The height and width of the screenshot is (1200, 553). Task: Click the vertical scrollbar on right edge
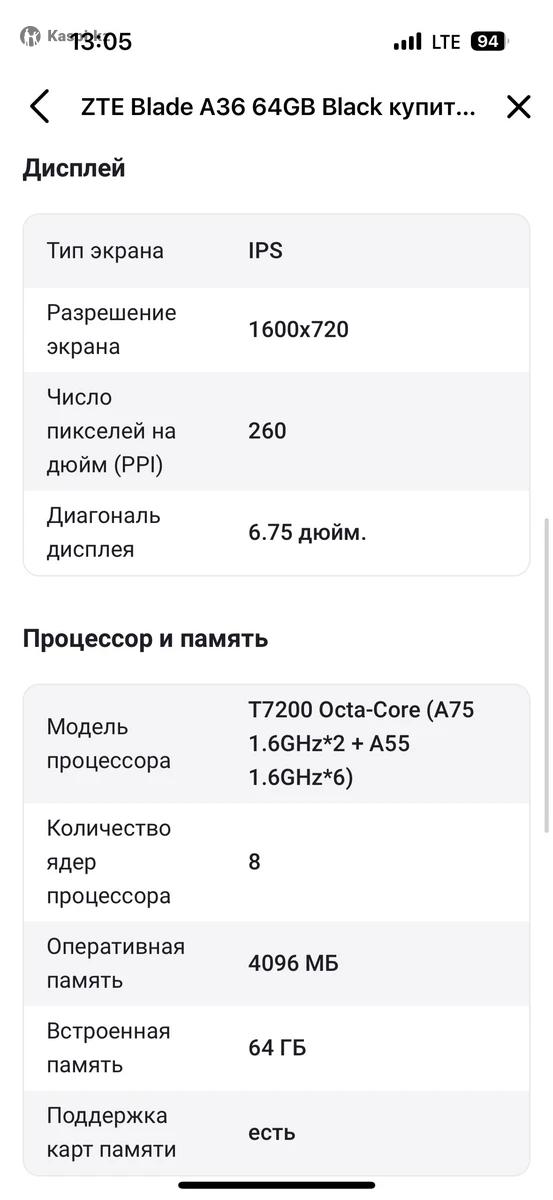point(546,674)
